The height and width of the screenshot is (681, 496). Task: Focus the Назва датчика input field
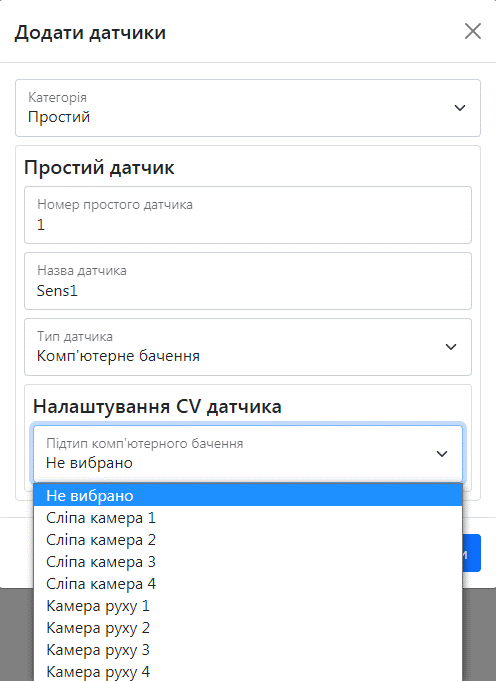[x=248, y=281]
